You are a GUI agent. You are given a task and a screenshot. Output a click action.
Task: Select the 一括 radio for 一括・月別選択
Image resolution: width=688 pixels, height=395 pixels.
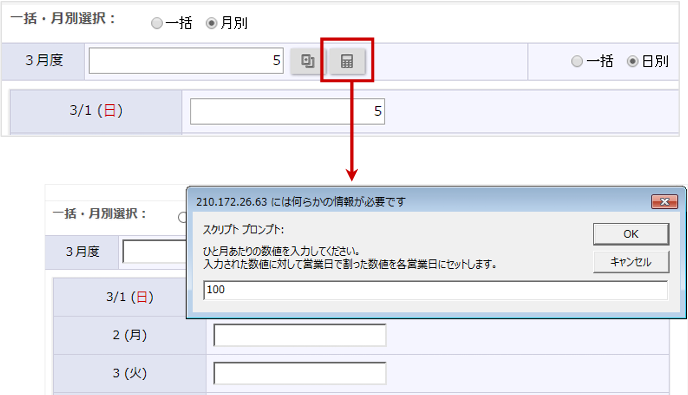157,23
